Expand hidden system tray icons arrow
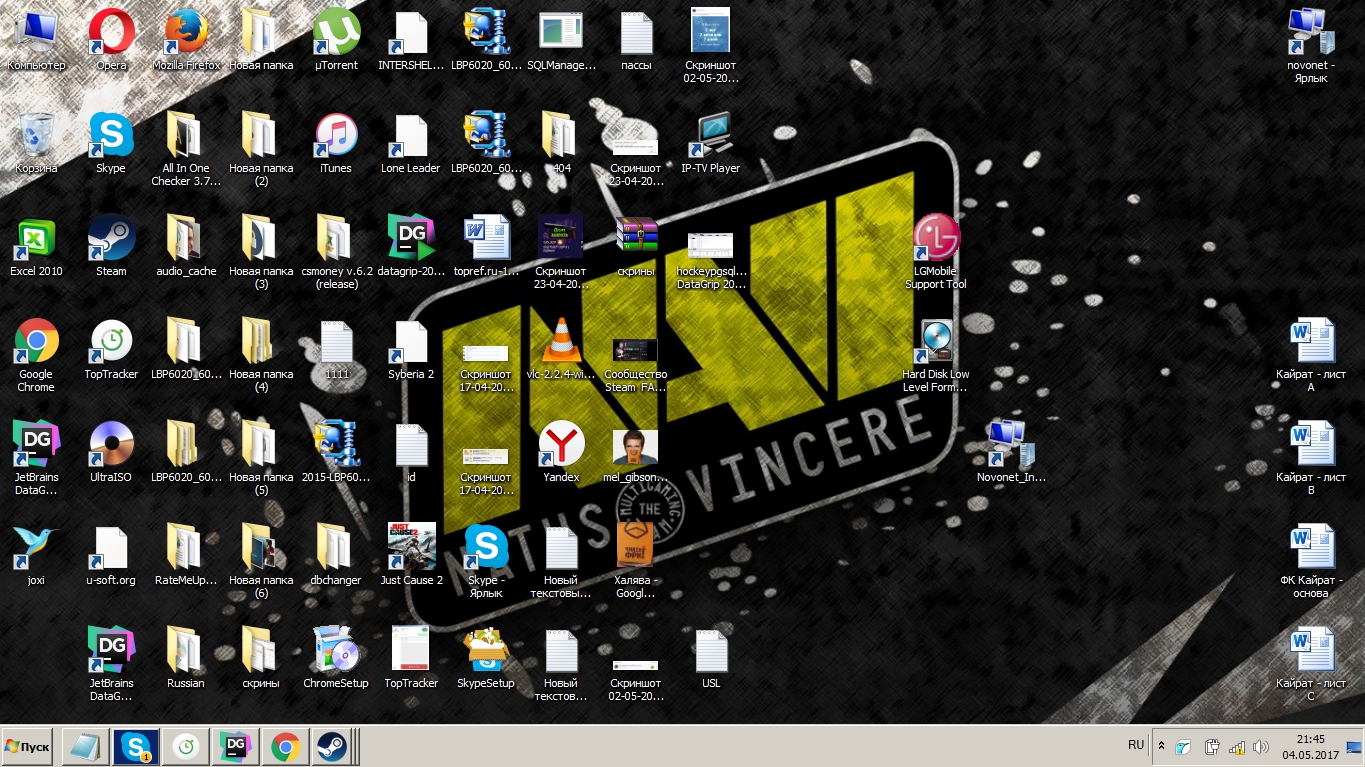 click(x=1161, y=746)
